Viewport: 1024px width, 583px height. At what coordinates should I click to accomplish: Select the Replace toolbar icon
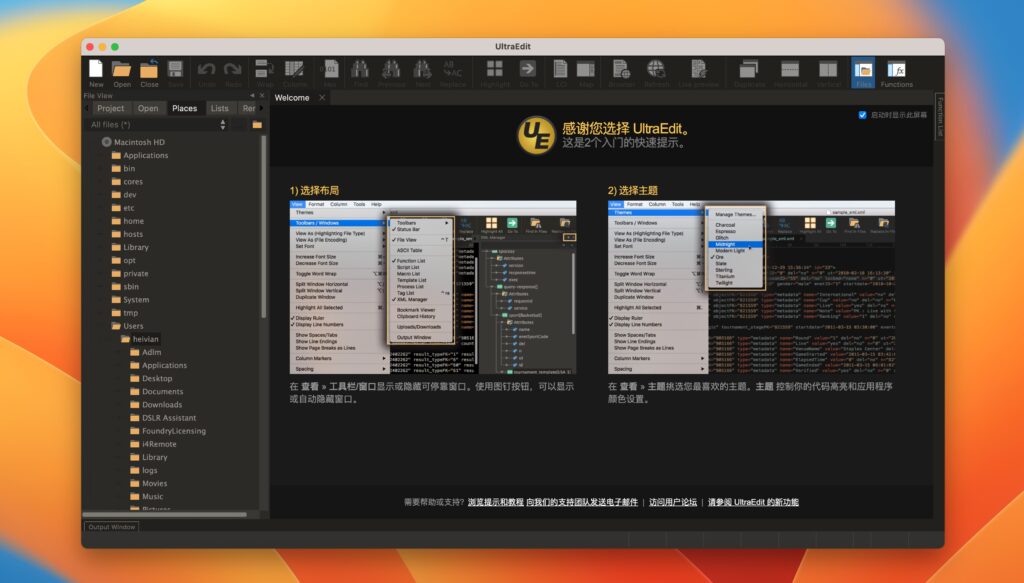(452, 70)
